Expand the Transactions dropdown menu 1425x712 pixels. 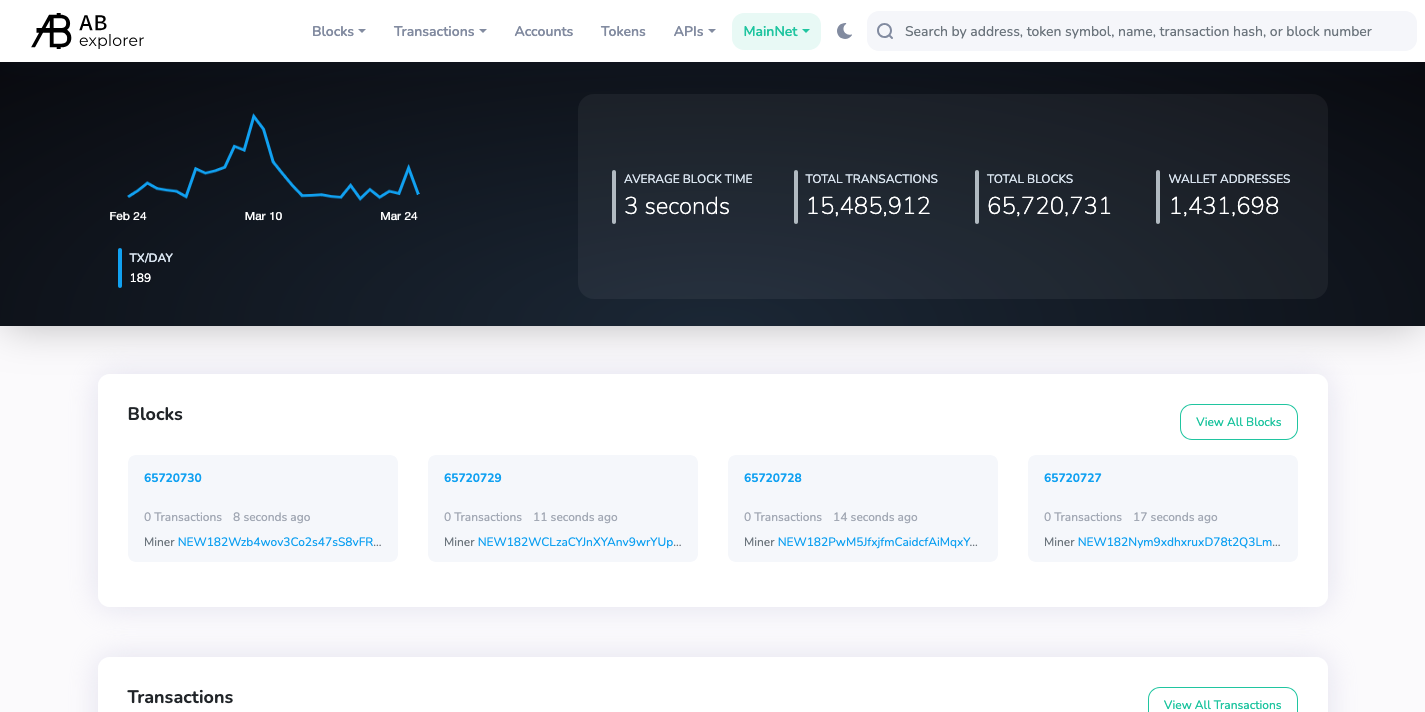click(x=440, y=31)
